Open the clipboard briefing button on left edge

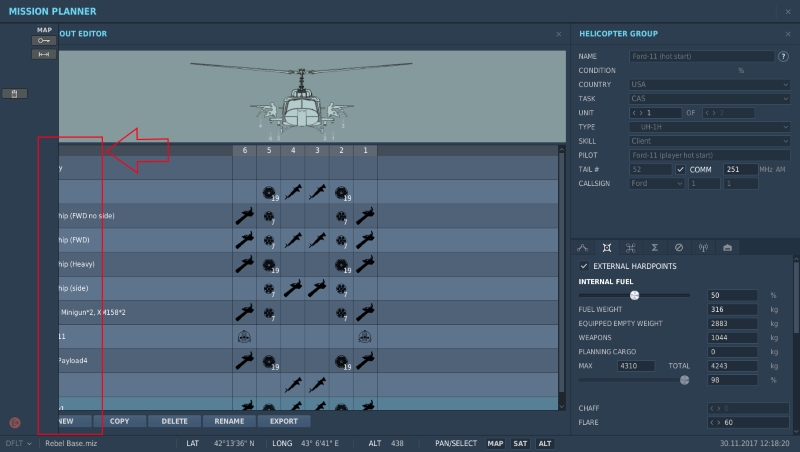pyautogui.click(x=14, y=94)
